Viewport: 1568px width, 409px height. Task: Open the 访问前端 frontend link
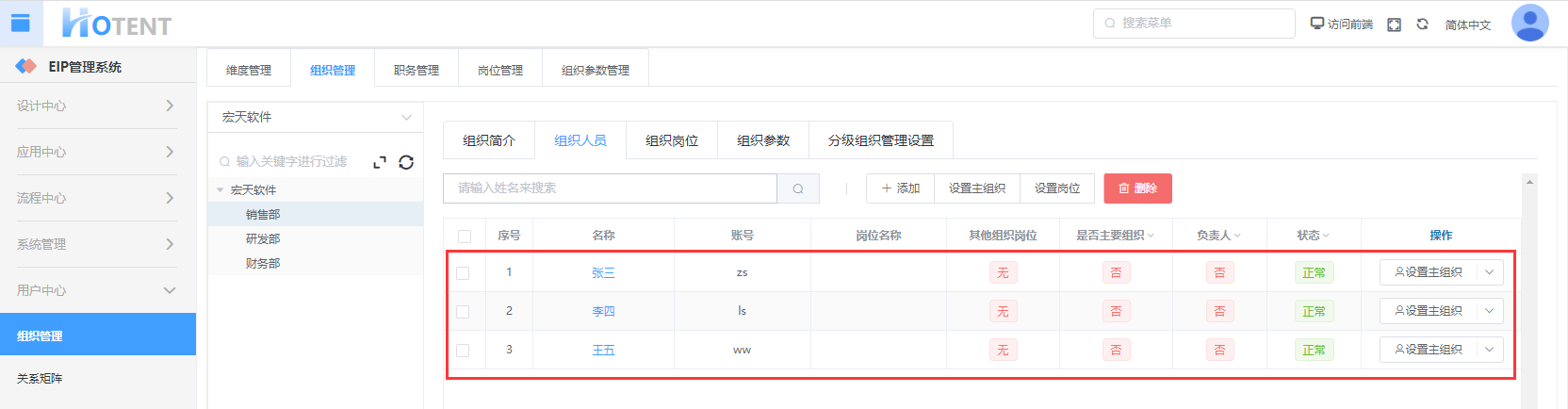point(1341,25)
